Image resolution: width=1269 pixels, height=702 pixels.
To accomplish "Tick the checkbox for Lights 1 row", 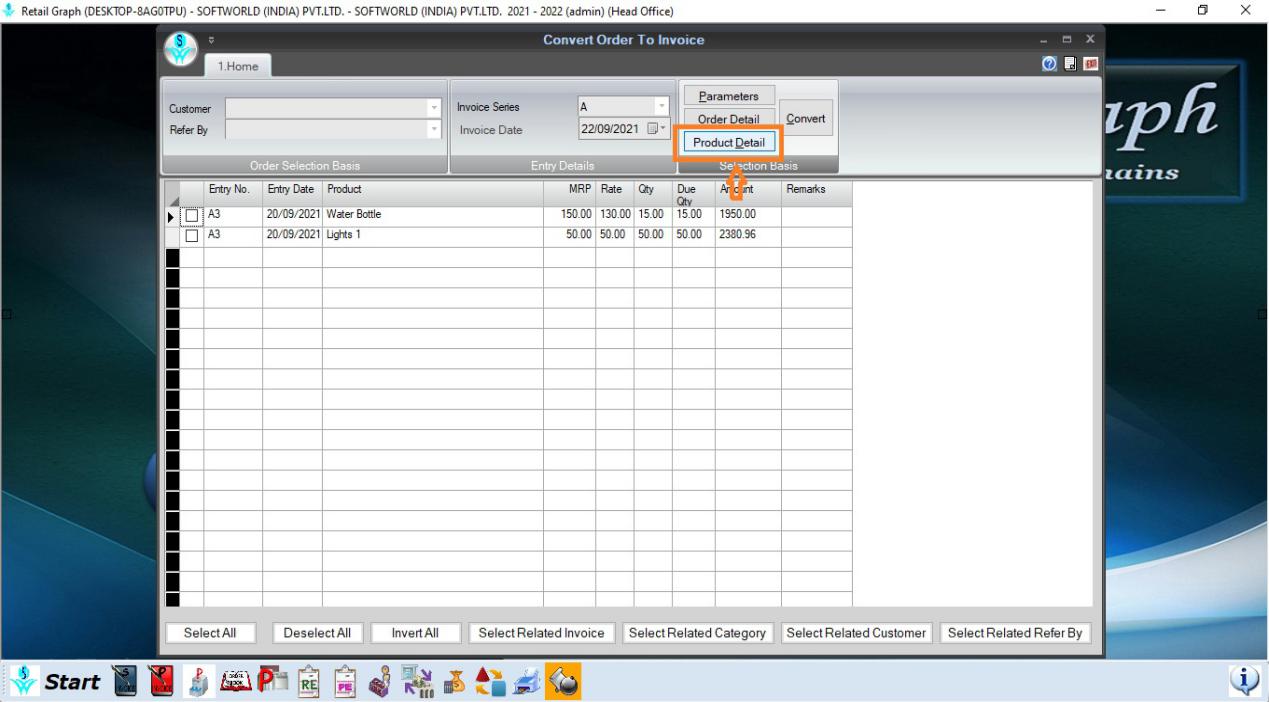I will coord(192,236).
